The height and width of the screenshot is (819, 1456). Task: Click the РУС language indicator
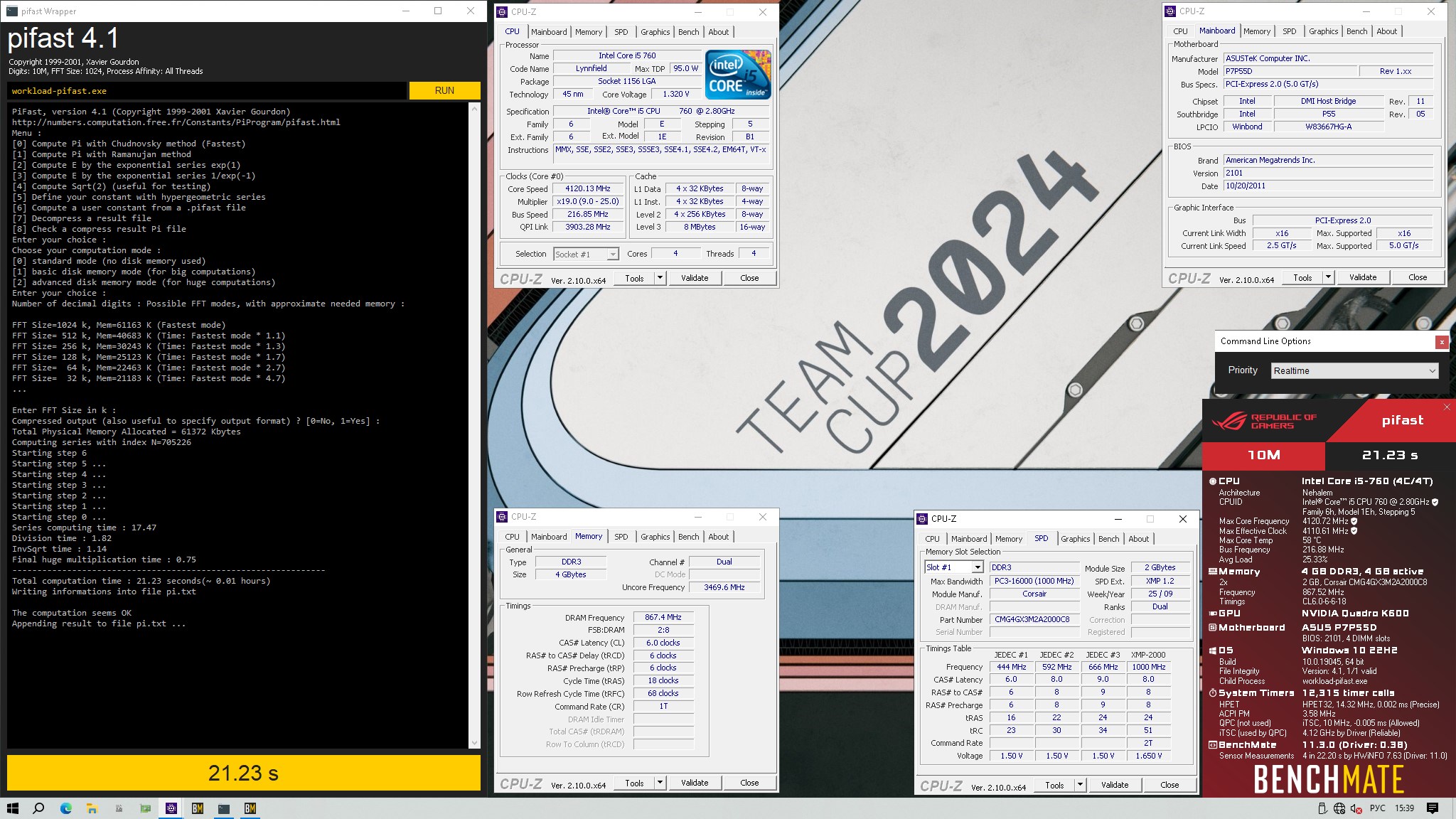[x=1378, y=808]
